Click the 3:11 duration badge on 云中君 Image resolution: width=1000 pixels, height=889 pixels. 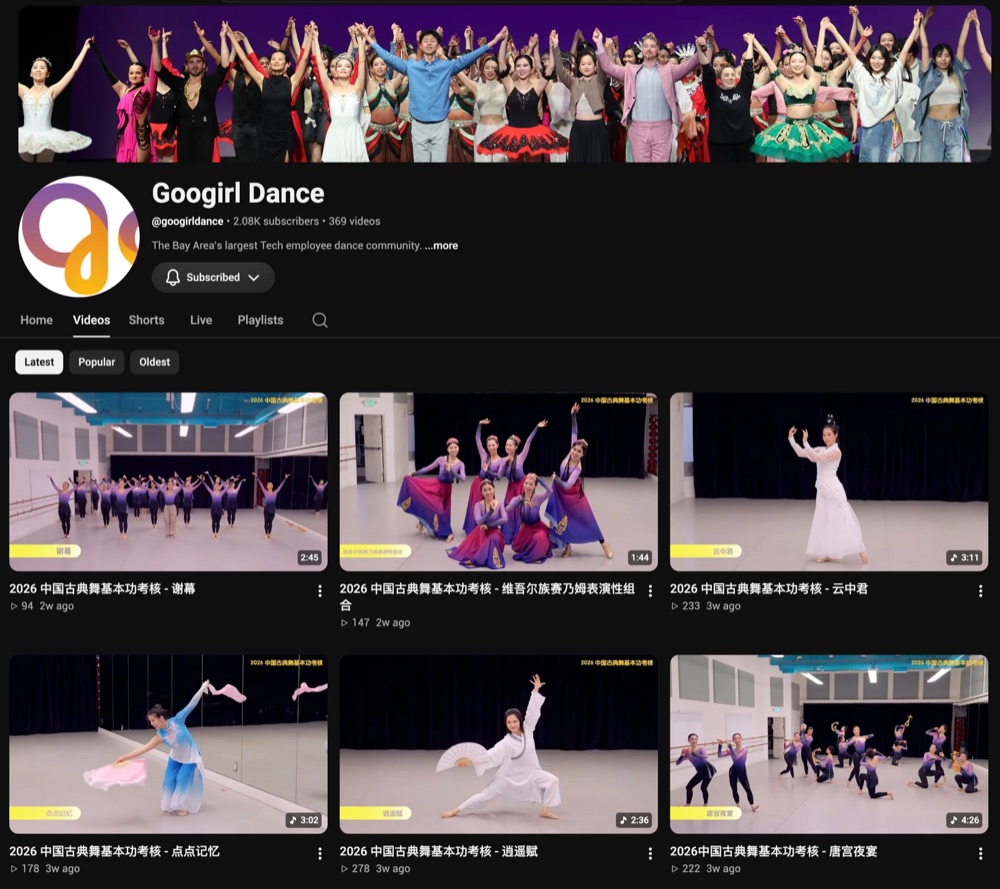coord(964,557)
